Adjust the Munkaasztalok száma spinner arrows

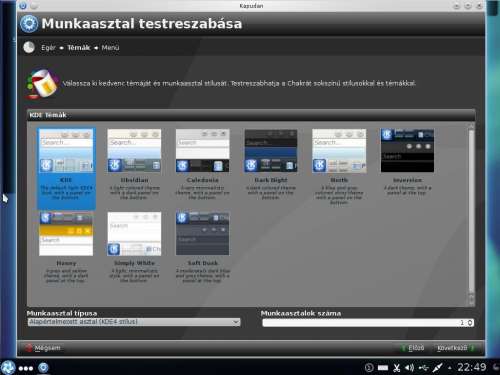[x=470, y=323]
